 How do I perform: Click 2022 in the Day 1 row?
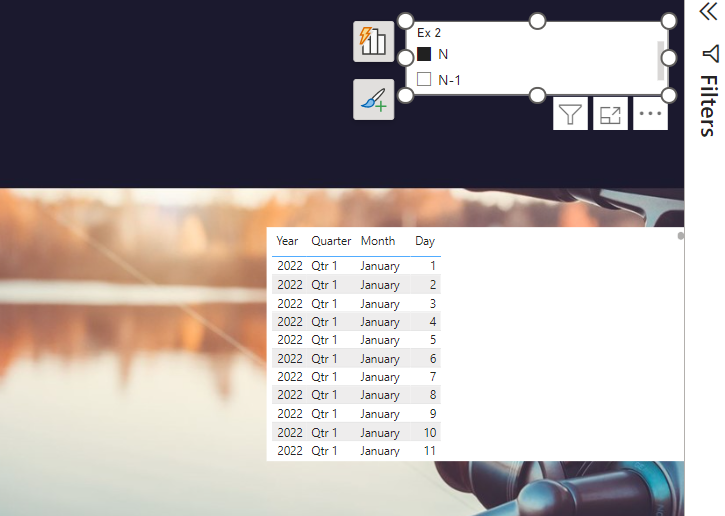pyautogui.click(x=290, y=266)
